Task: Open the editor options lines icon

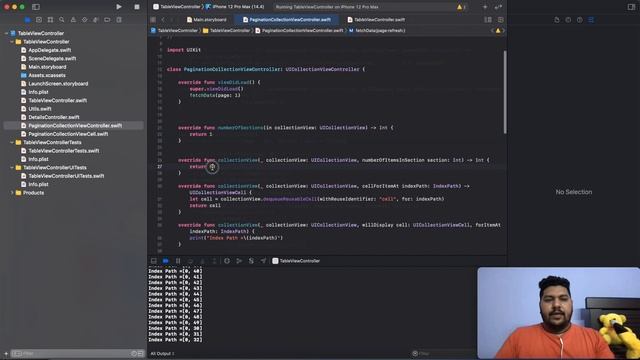Action: (x=488, y=20)
